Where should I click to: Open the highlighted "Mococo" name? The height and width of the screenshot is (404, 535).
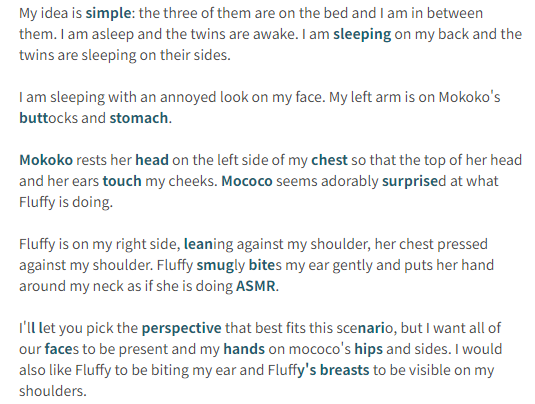pos(247,181)
